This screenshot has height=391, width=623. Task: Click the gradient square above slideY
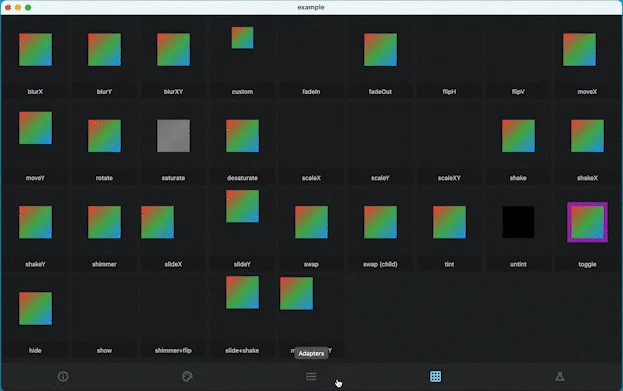(242, 206)
